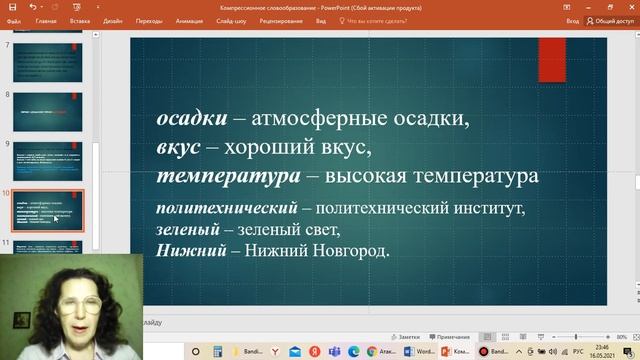
Task: Open the Слайд-шоу ribbon tab
Action: click(231, 21)
